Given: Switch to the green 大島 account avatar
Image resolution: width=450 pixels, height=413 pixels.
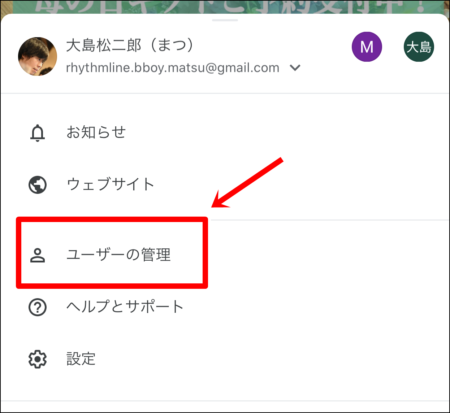Looking at the screenshot, I should click(x=419, y=47).
